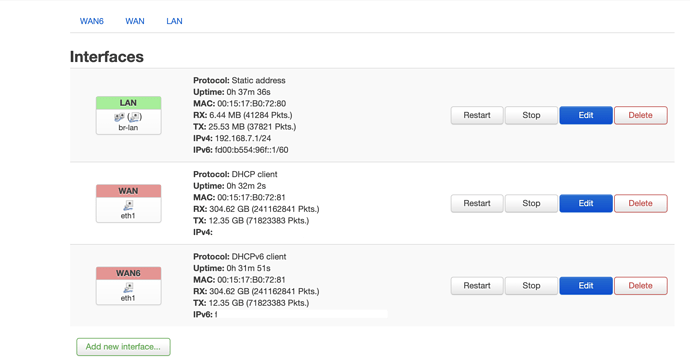Image resolution: width=690 pixels, height=363 pixels.
Task: Delete the WAN interface
Action: (640, 203)
